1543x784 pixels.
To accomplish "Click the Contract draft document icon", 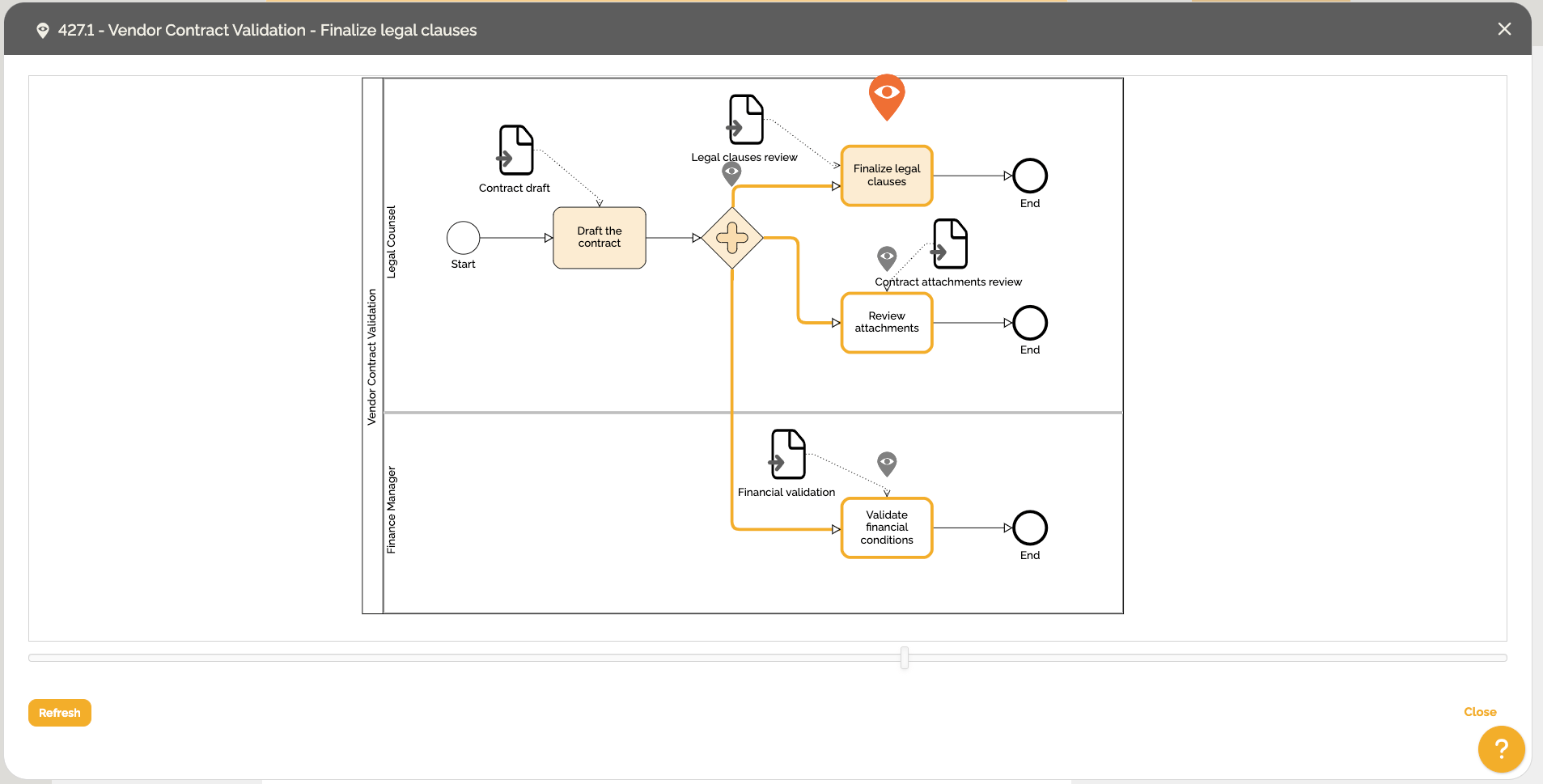I will [x=516, y=150].
